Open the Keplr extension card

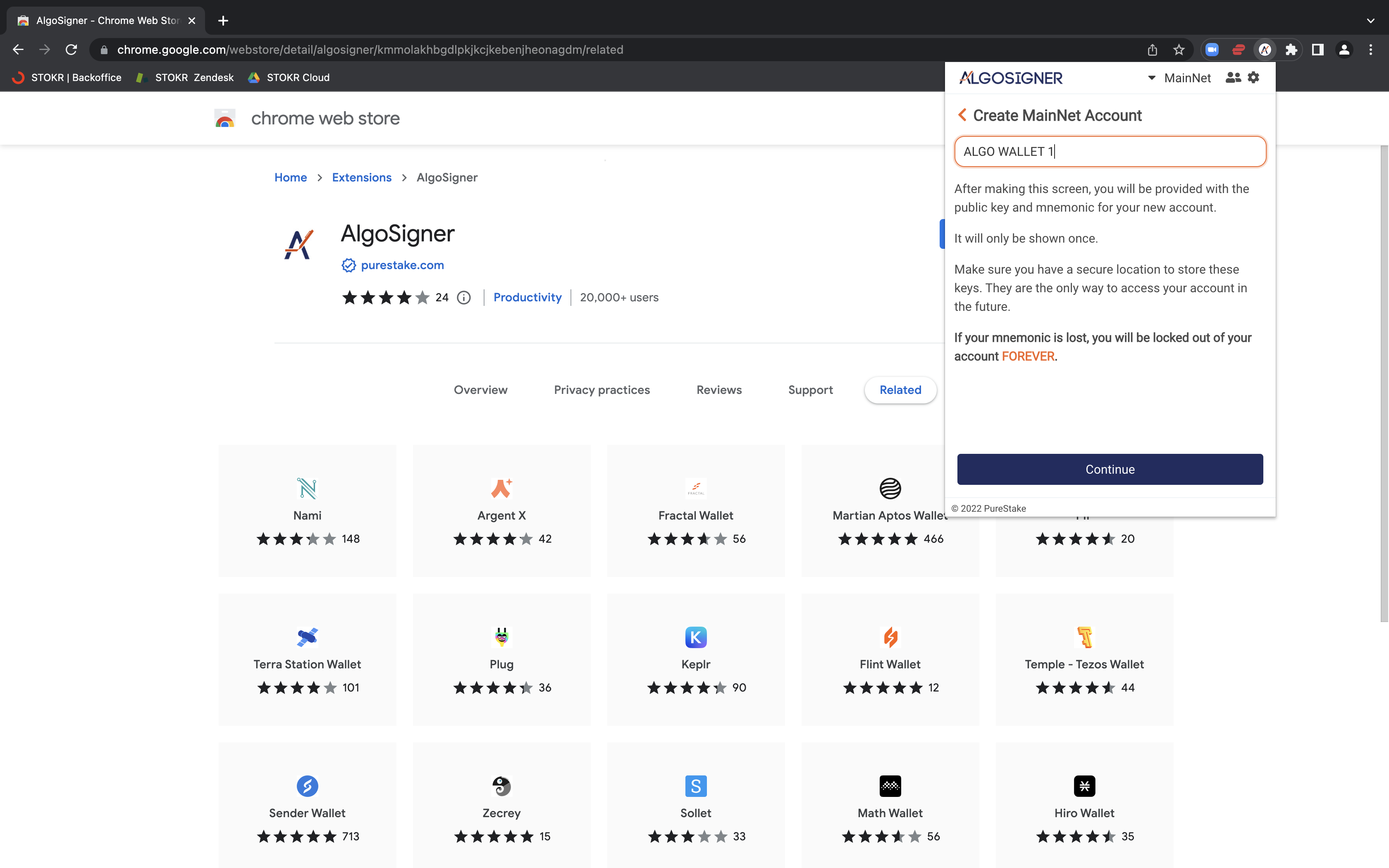pyautogui.click(x=696, y=659)
